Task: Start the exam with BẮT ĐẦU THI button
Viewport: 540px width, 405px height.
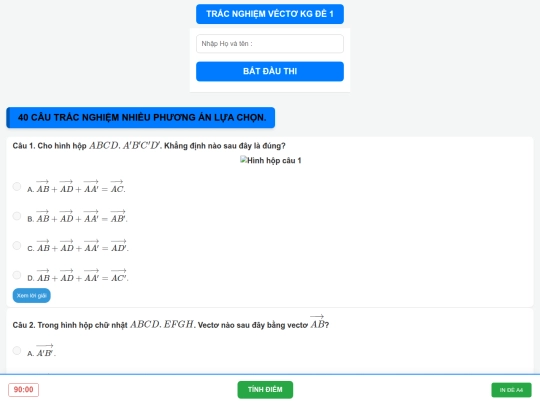Action: pyautogui.click(x=270, y=71)
